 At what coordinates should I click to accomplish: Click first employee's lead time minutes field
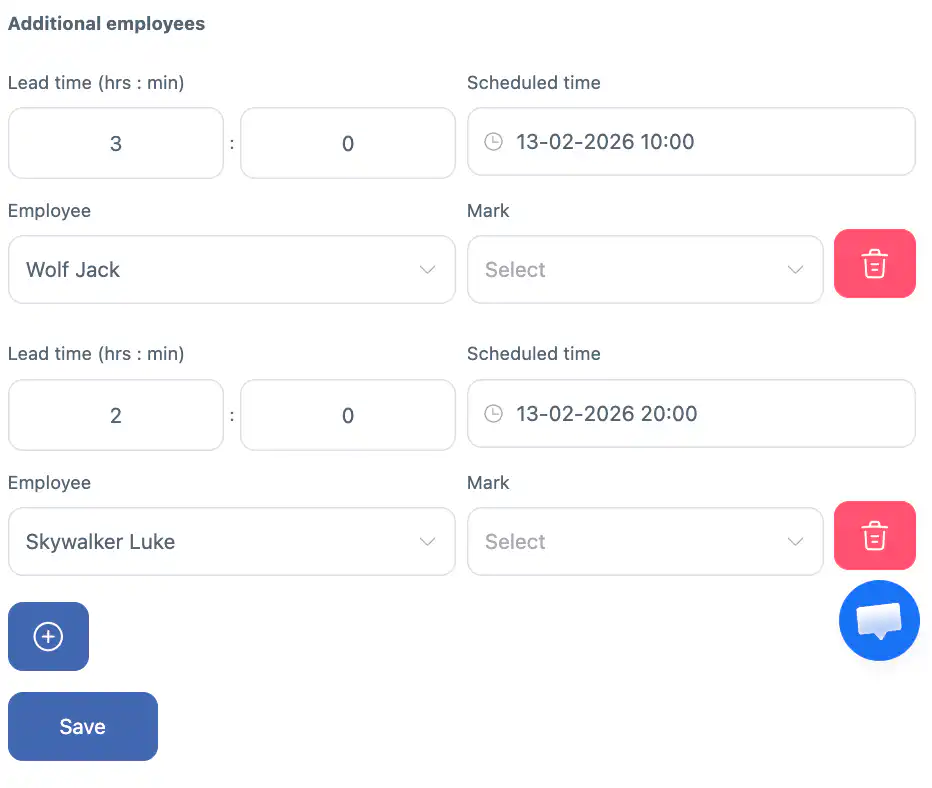pyautogui.click(x=347, y=144)
